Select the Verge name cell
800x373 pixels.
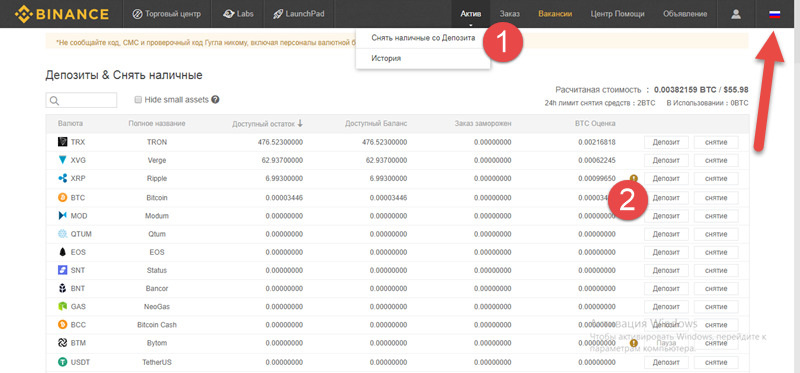pyautogui.click(x=156, y=160)
